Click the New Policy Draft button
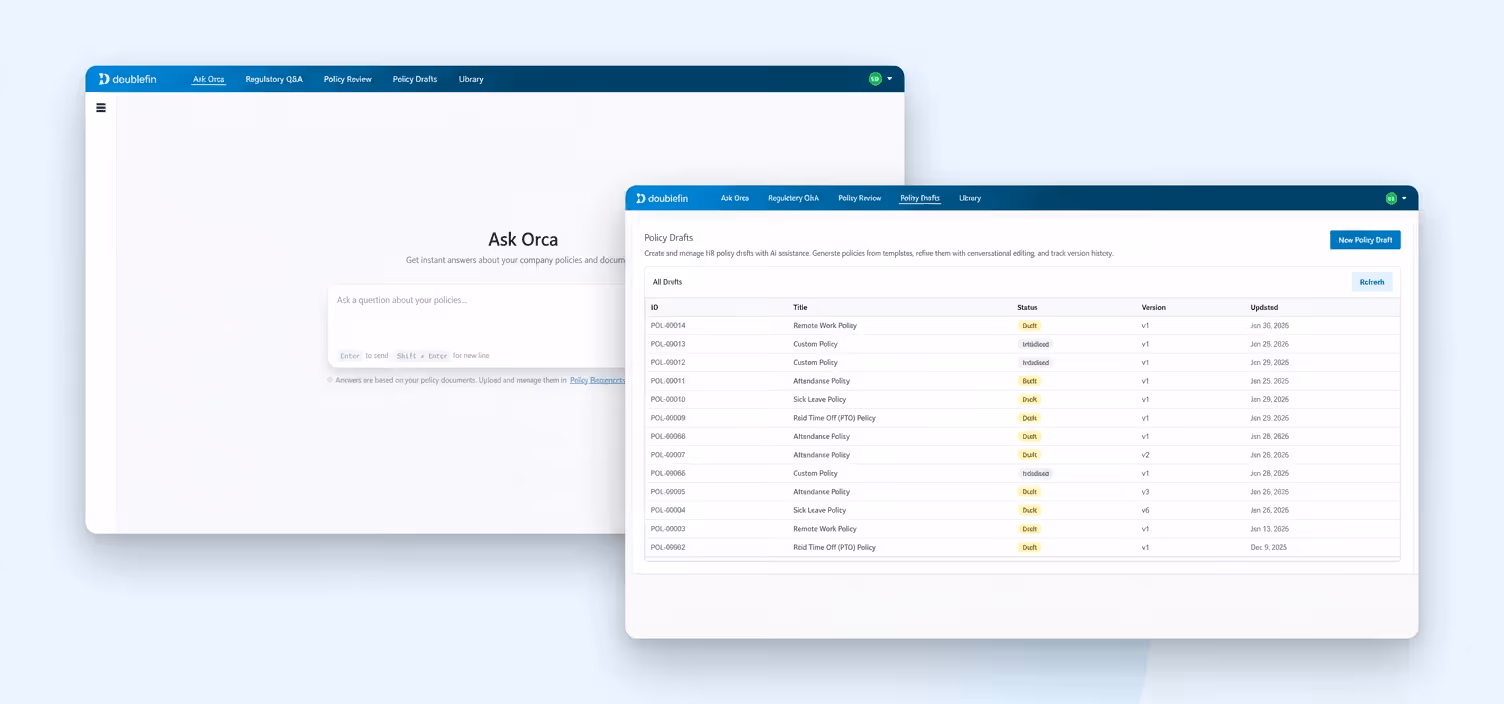 click(1365, 240)
